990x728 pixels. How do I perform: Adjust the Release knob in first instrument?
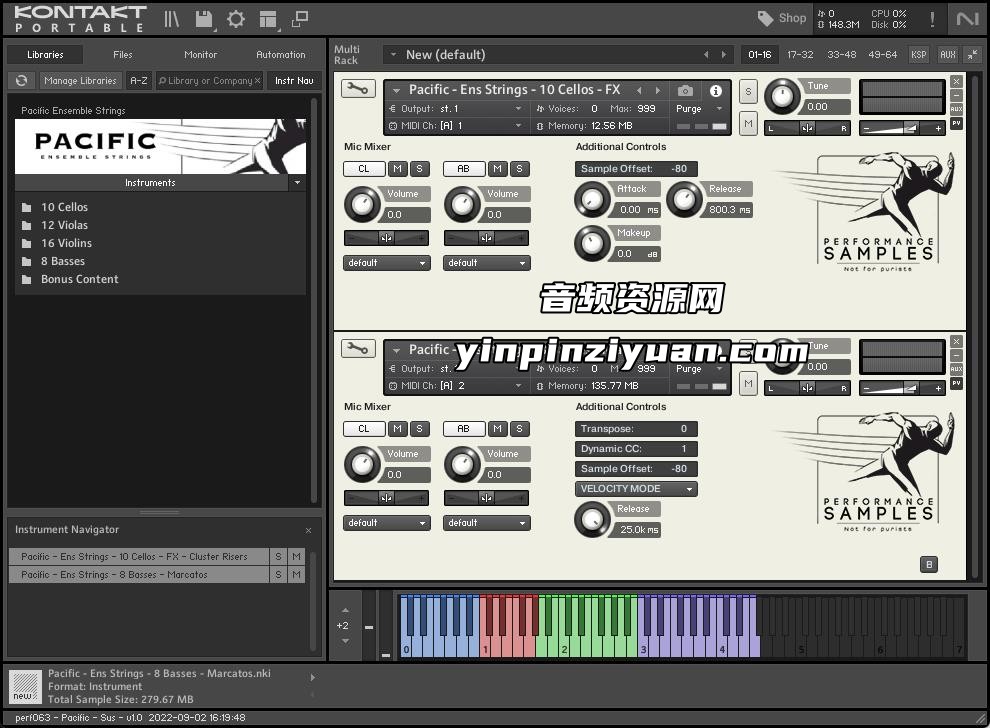685,199
